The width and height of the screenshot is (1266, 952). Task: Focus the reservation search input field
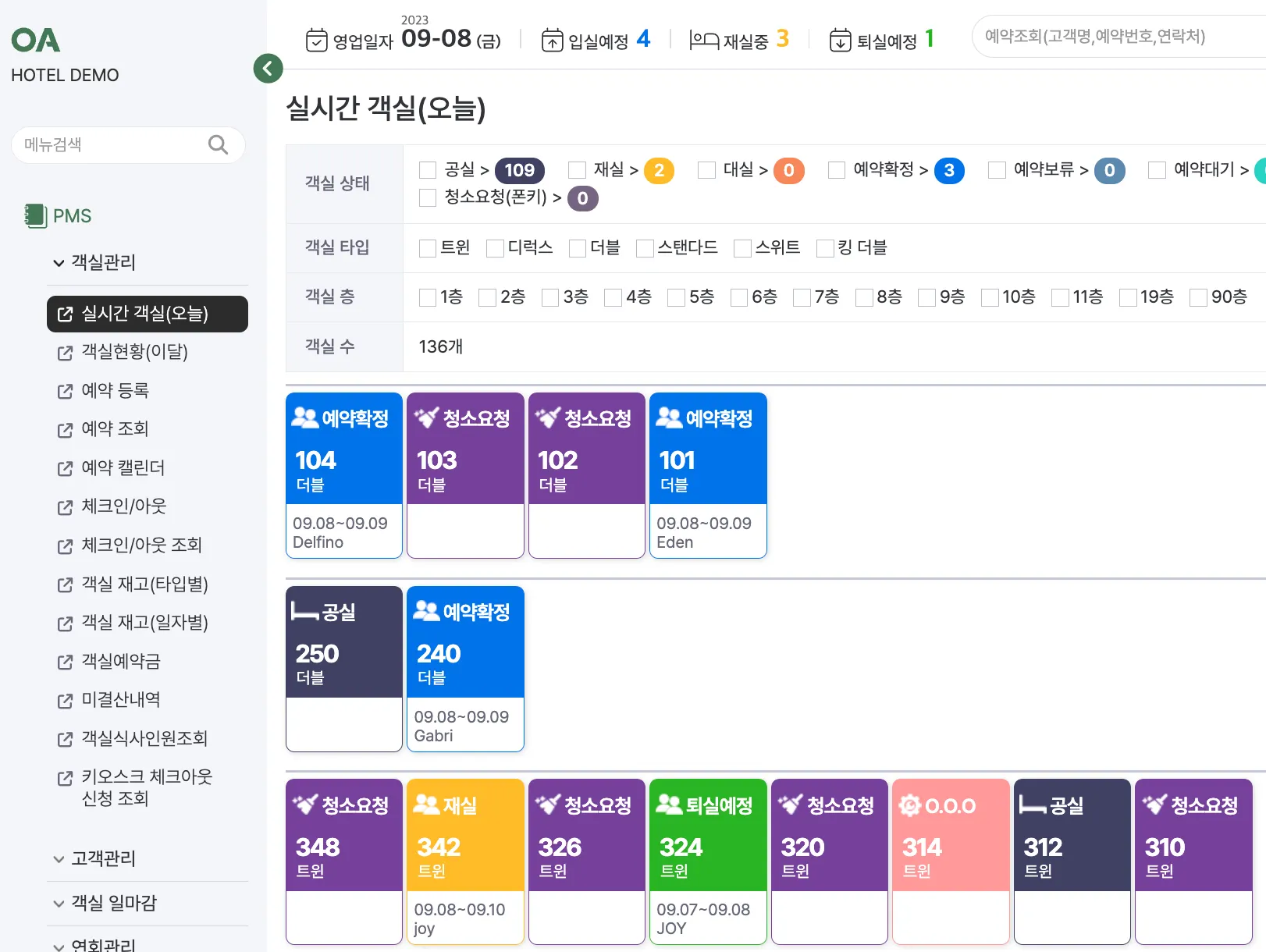[x=1116, y=37]
